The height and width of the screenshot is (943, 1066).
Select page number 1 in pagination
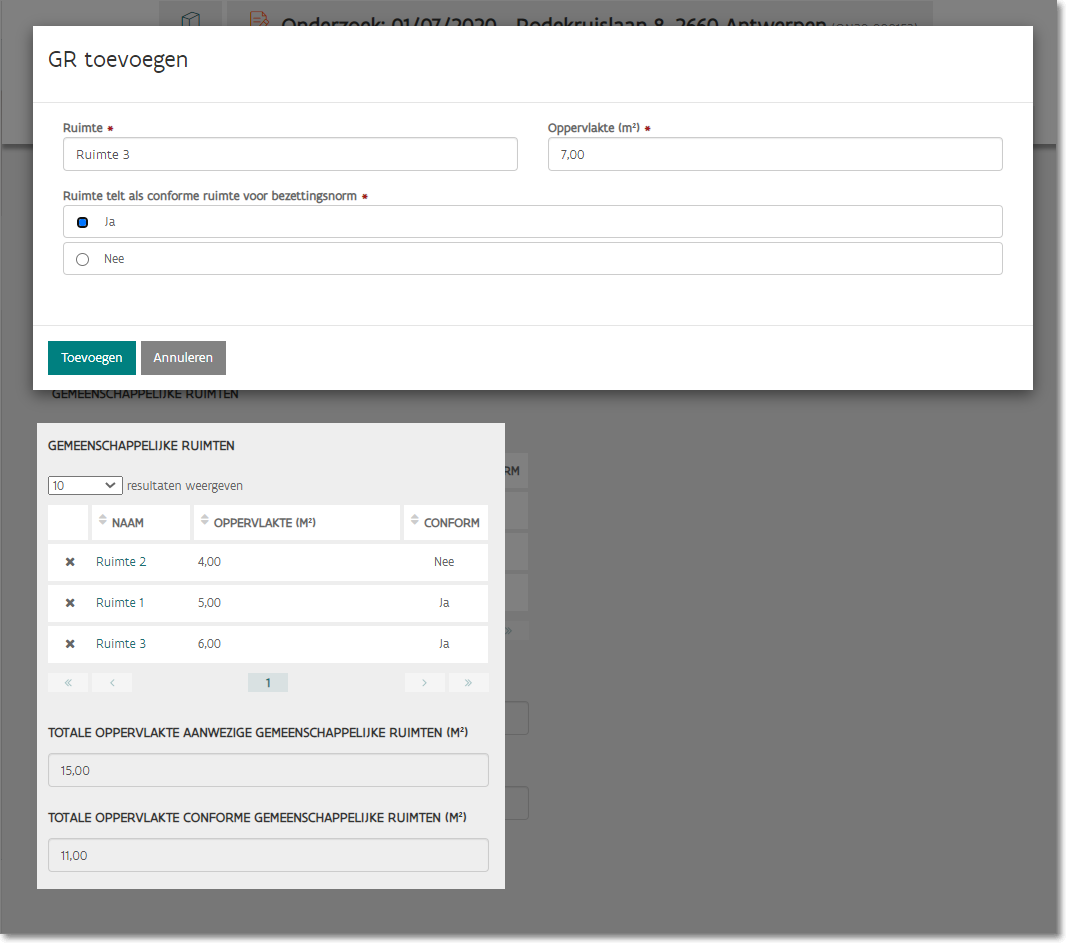(268, 683)
